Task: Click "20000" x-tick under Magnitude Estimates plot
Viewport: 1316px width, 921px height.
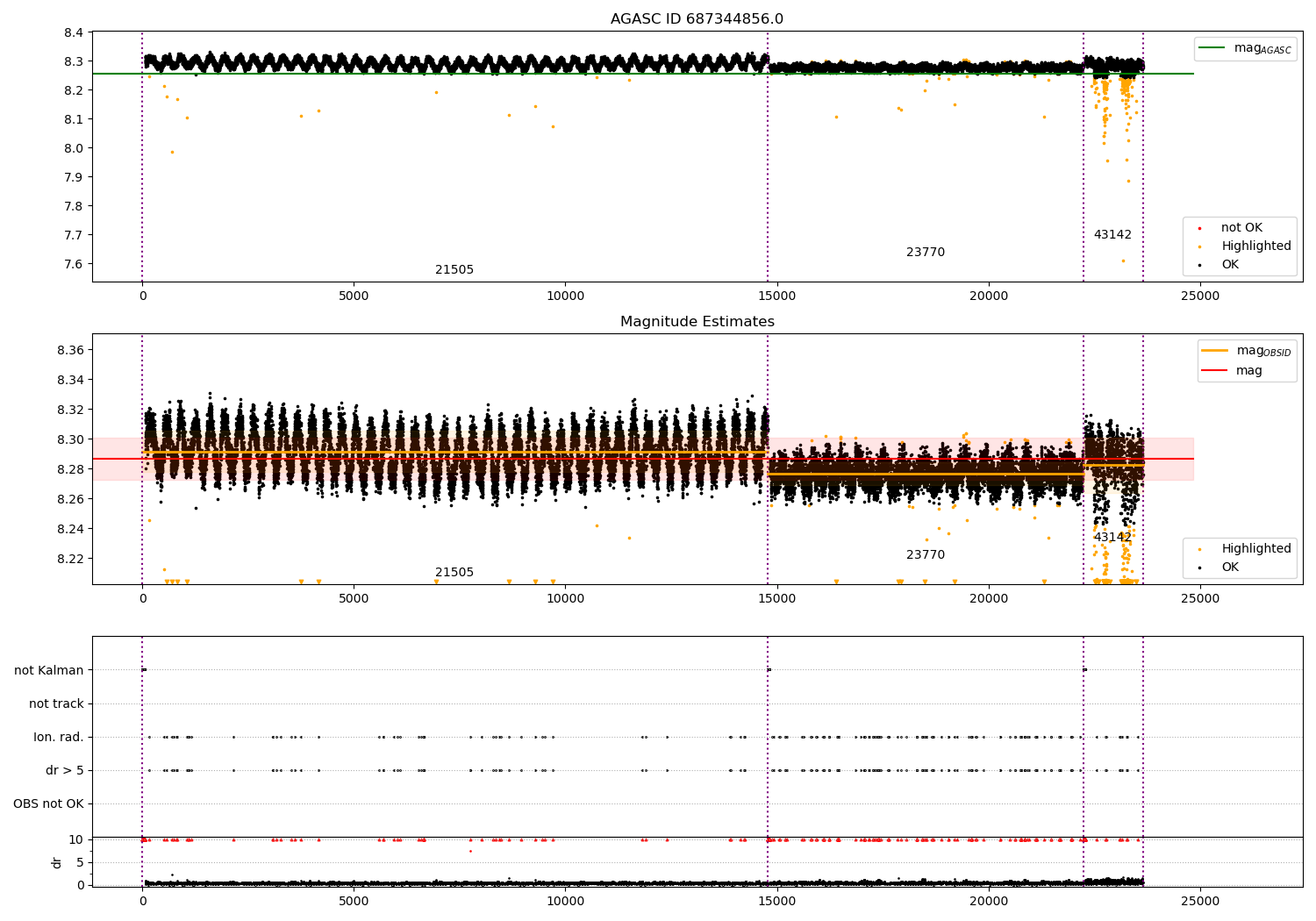Action: click(989, 599)
